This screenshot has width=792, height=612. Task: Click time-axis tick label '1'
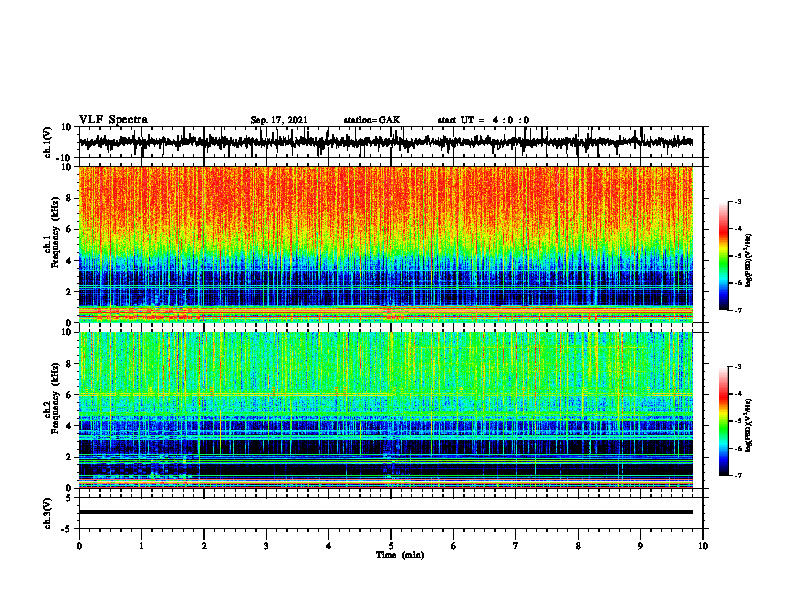coord(141,546)
